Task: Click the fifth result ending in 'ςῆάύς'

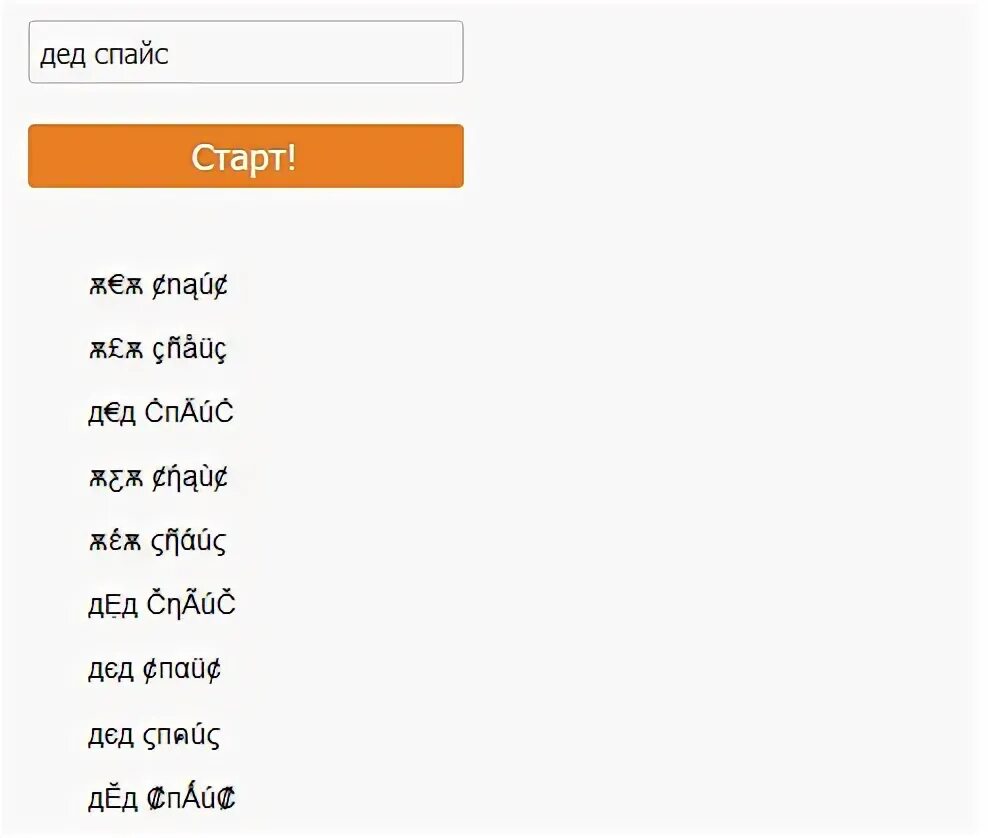Action: [x=158, y=541]
